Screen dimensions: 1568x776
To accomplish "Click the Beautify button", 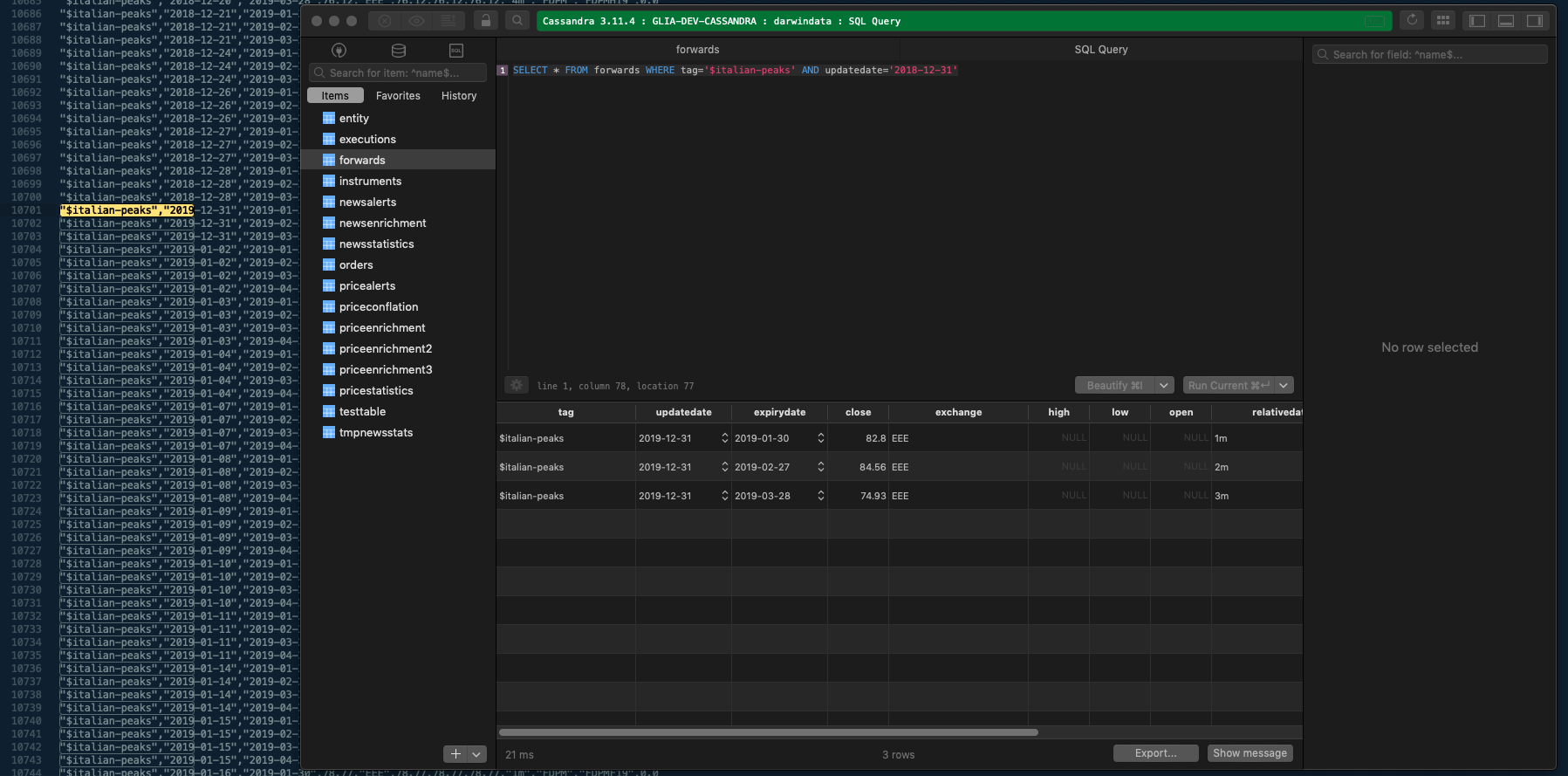I will point(1114,385).
